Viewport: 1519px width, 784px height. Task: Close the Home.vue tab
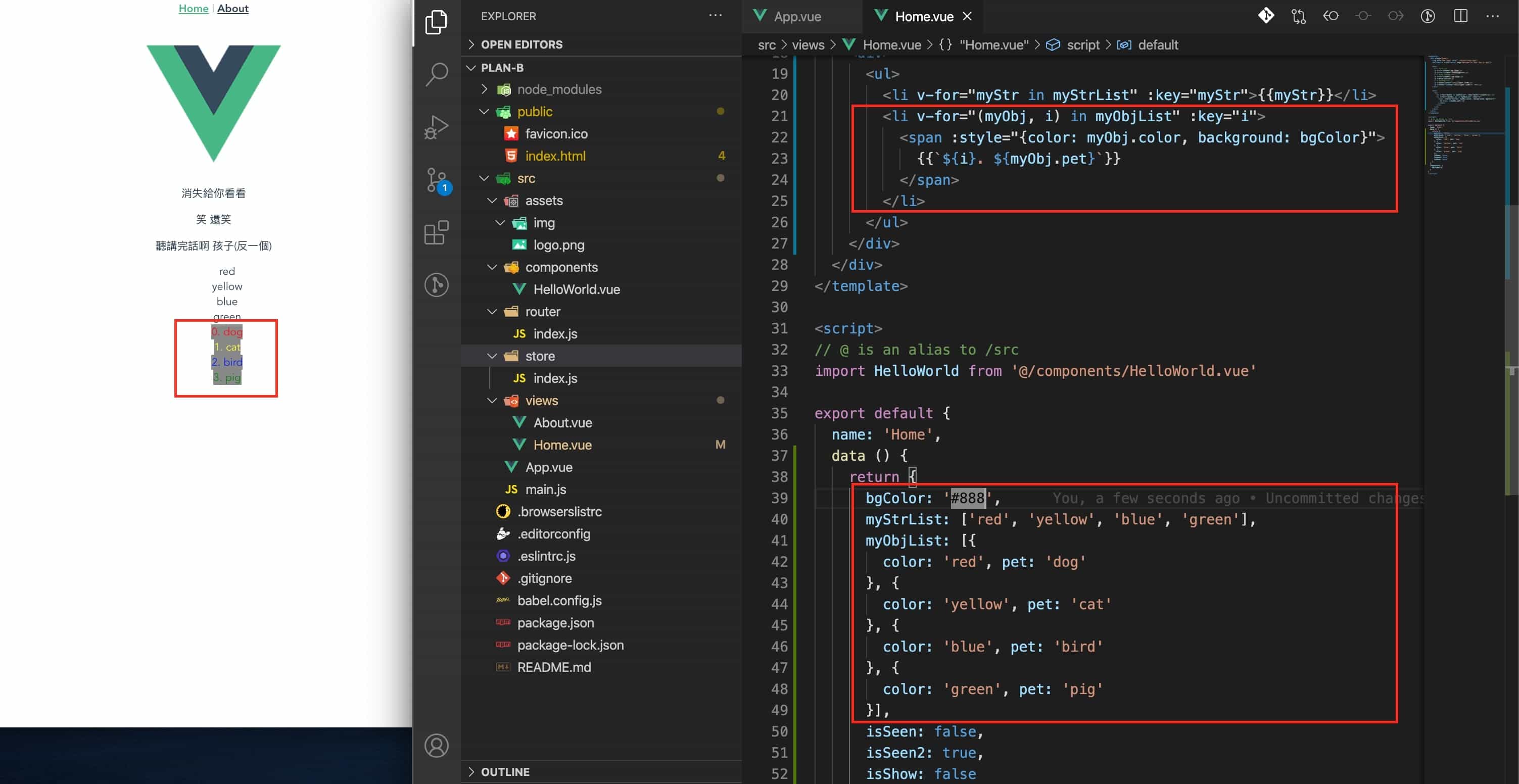[x=967, y=17]
